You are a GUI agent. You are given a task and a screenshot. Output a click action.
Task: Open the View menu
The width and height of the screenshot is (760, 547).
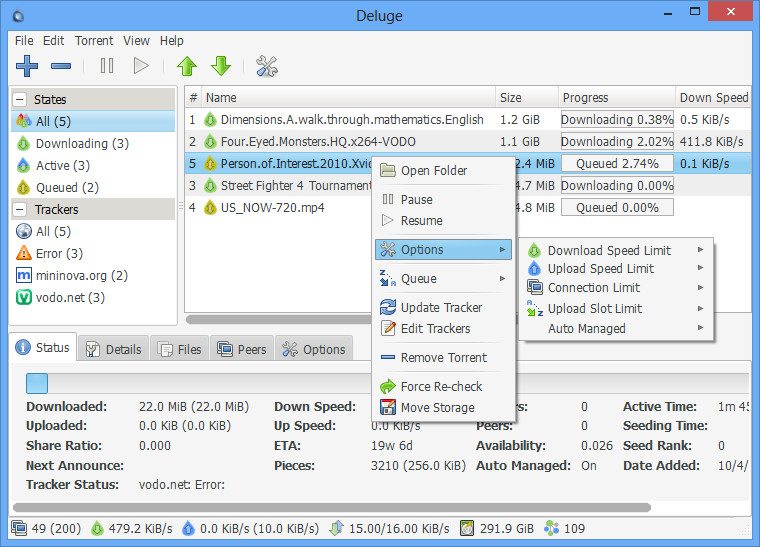pos(136,41)
